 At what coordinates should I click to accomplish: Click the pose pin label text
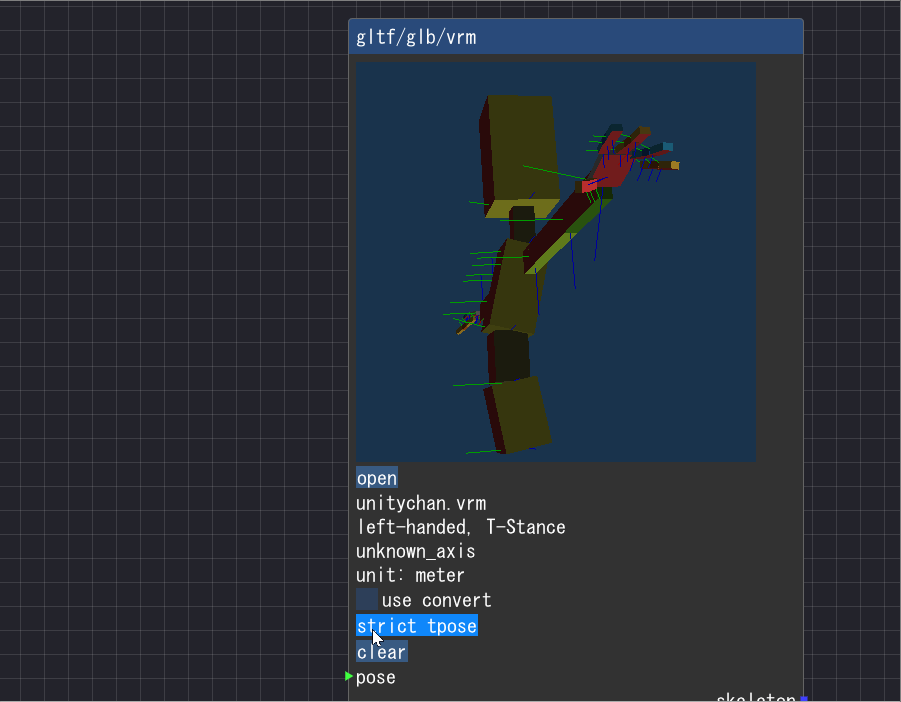376,678
